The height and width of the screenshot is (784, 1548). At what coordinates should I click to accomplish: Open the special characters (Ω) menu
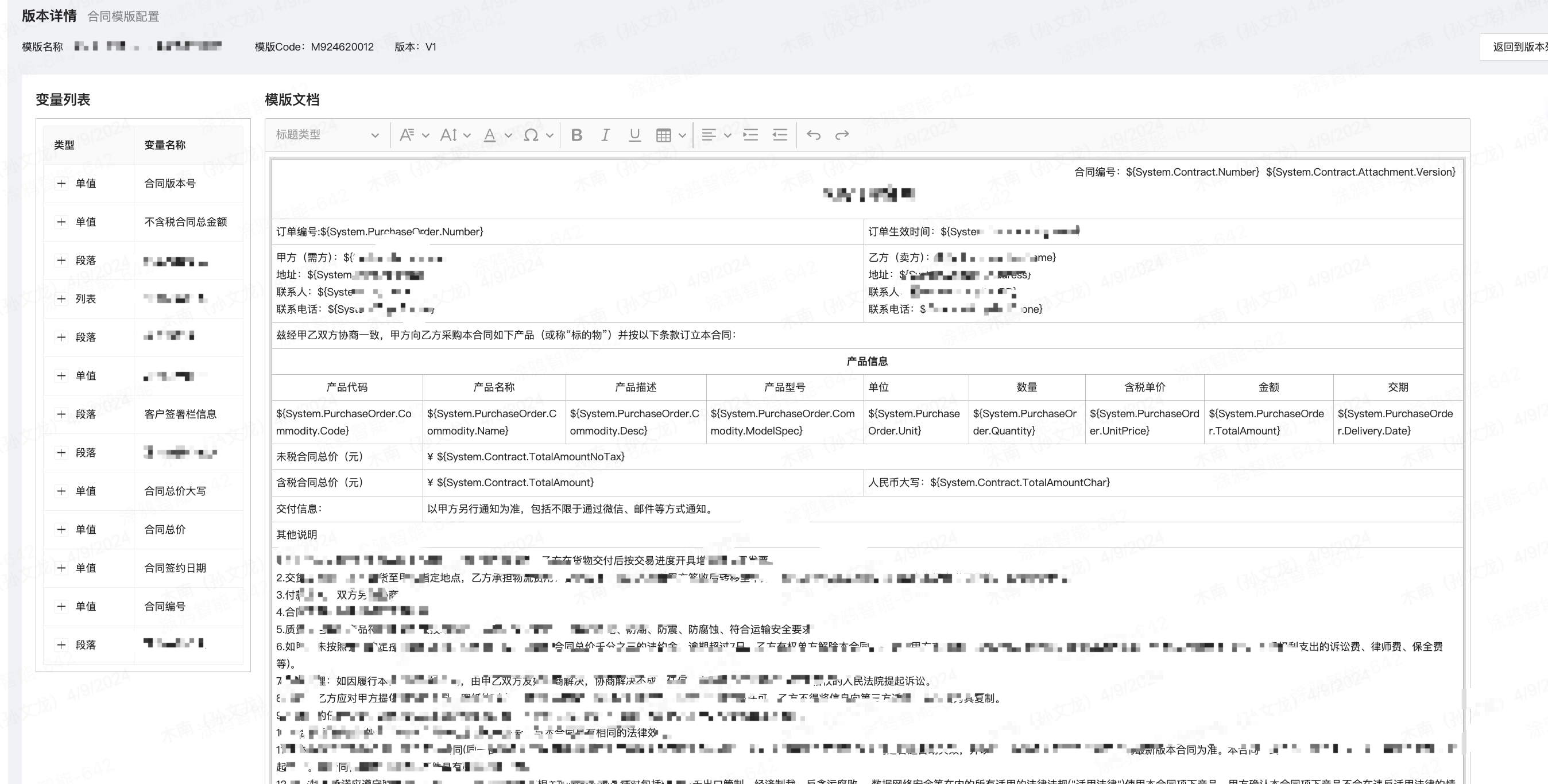[x=538, y=134]
